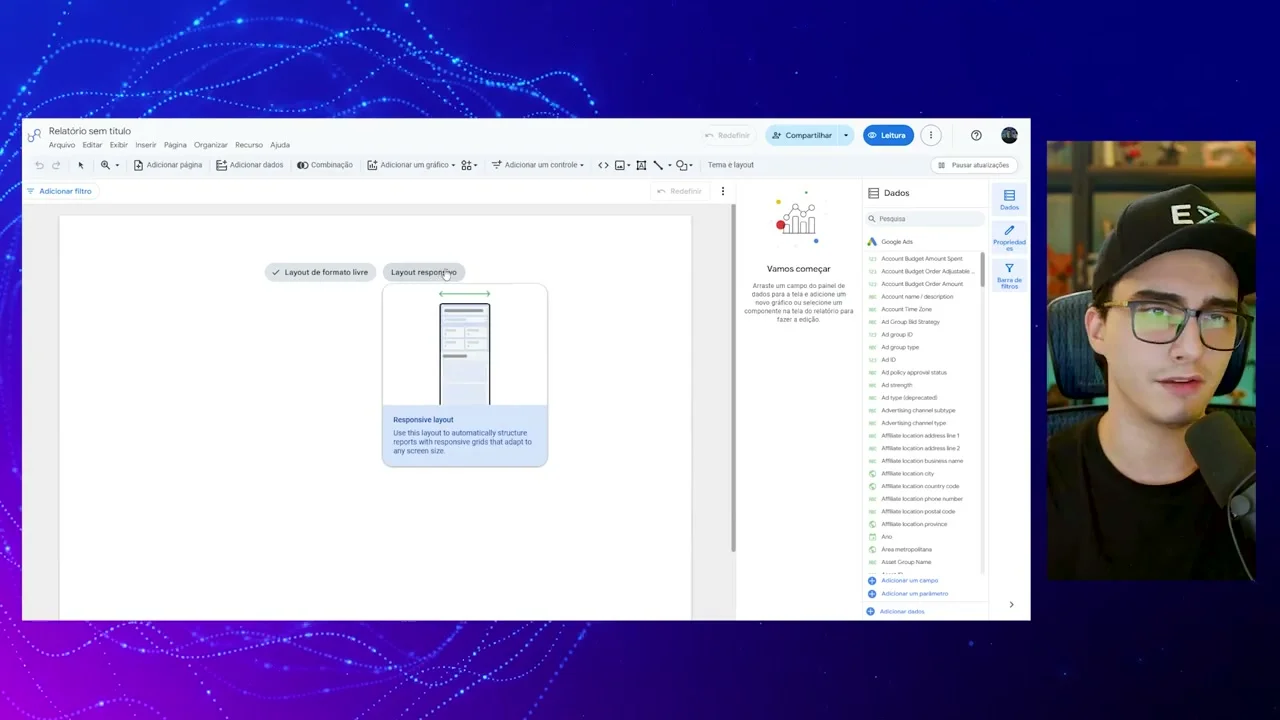Select the line drawing tool
The image size is (1280, 720).
coord(658,165)
